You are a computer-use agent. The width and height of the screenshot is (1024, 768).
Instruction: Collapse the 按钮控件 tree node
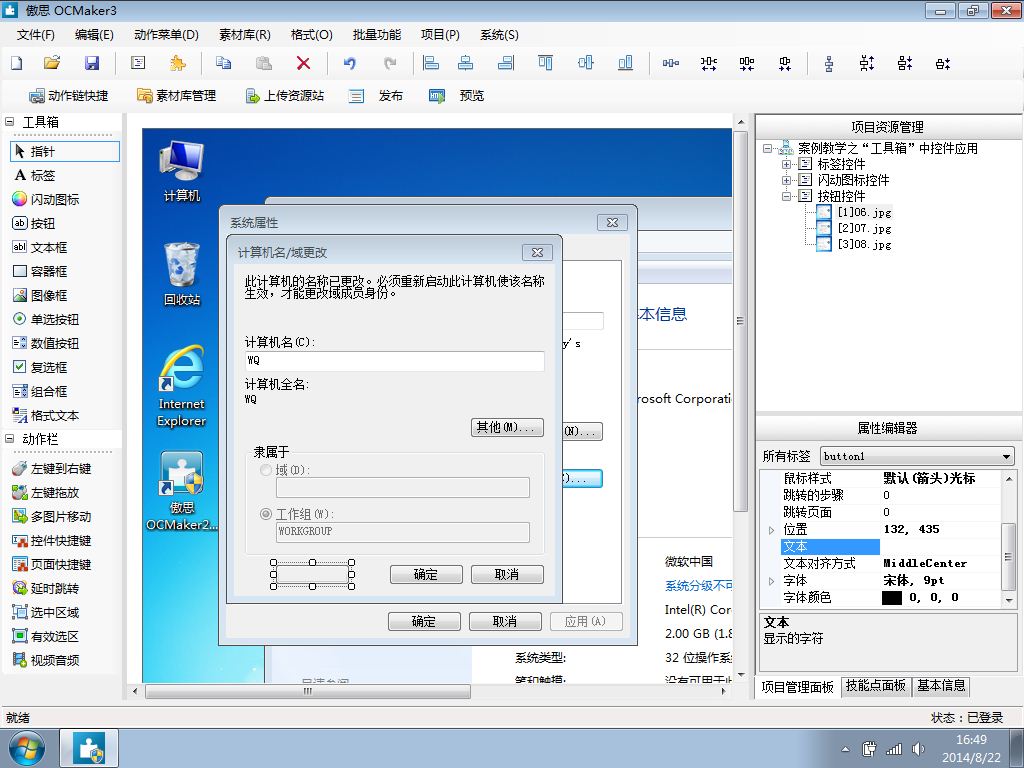click(787, 196)
